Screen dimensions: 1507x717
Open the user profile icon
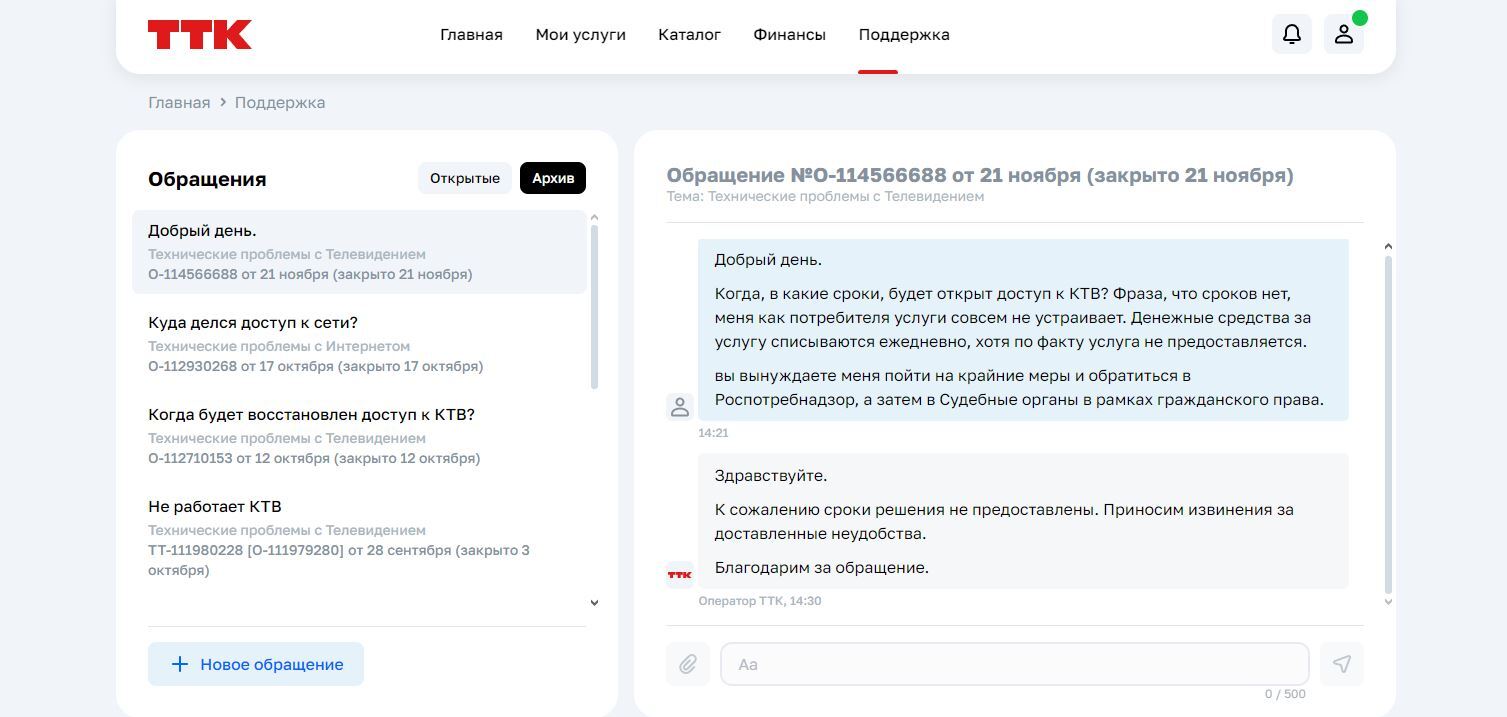[x=1344, y=34]
